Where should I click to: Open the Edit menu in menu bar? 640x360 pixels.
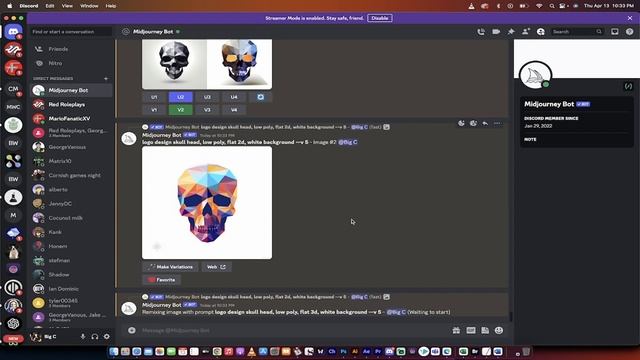point(50,6)
